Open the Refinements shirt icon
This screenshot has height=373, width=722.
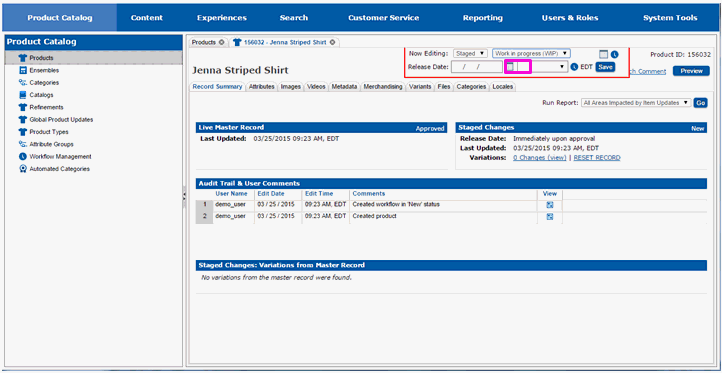tap(23, 107)
